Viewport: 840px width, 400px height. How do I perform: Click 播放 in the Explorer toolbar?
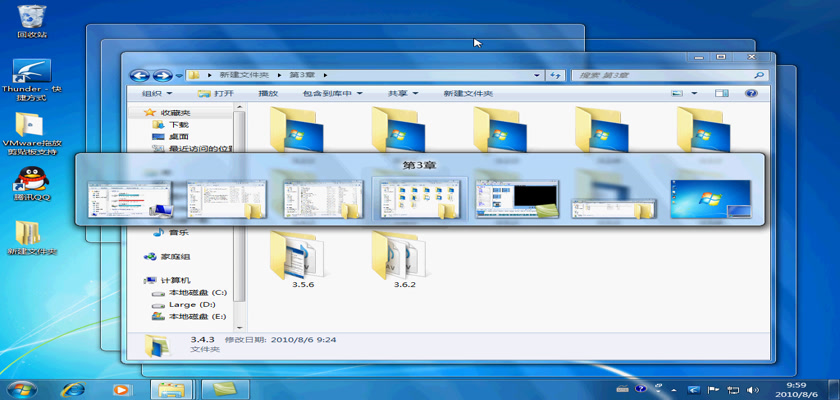tap(268, 93)
